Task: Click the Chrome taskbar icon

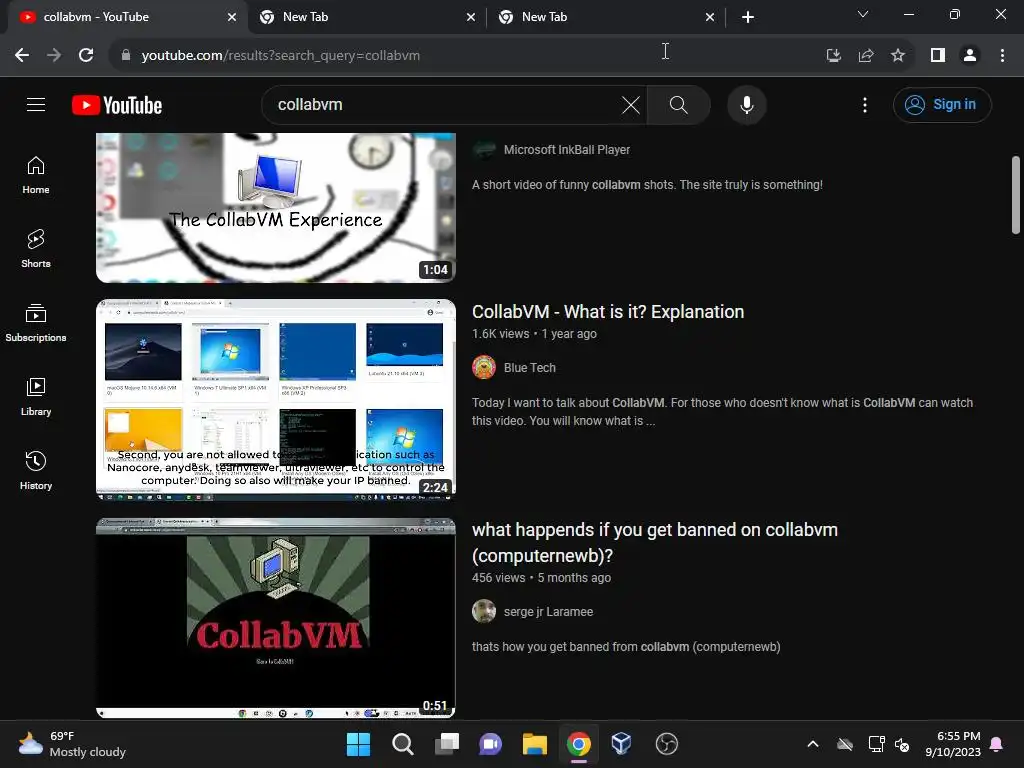Action: 579,744
